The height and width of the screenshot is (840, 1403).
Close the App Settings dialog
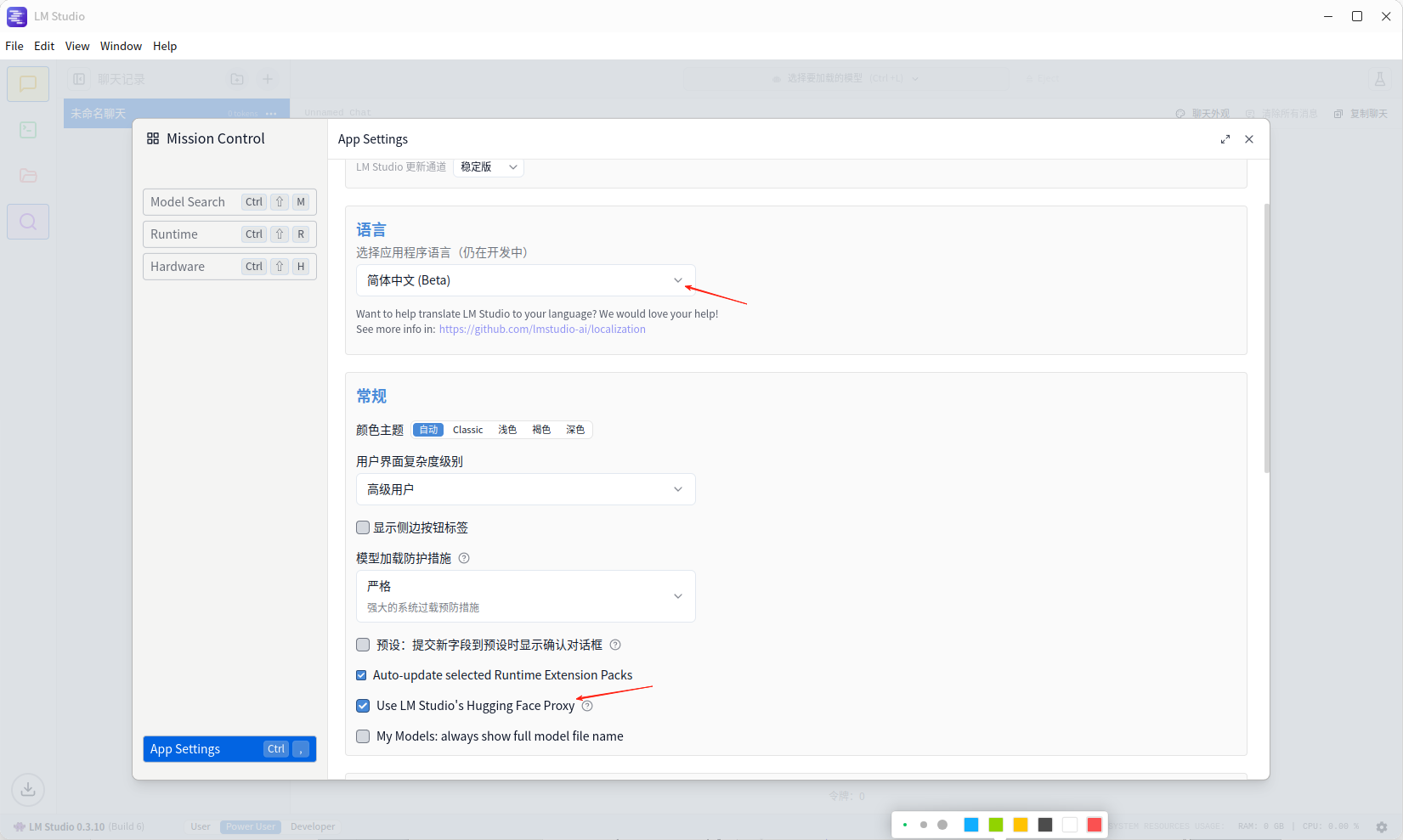coord(1249,139)
